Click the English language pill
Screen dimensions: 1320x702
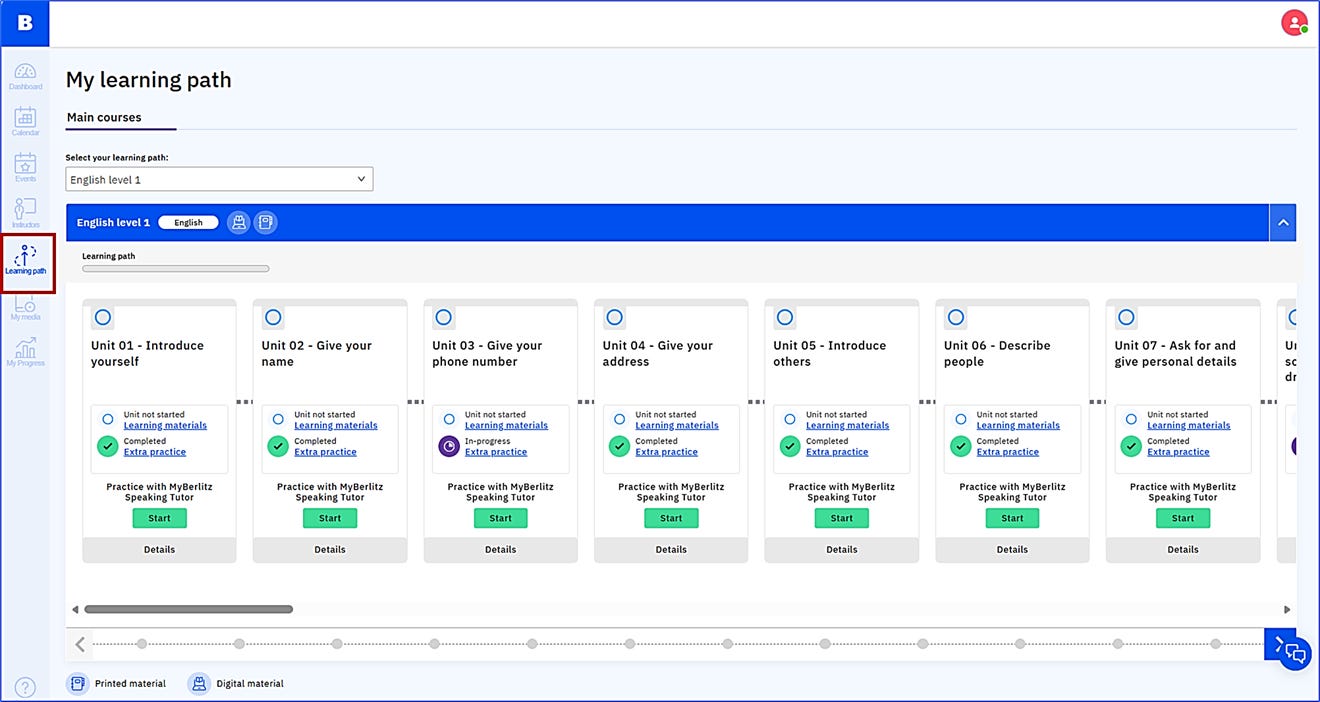click(188, 223)
